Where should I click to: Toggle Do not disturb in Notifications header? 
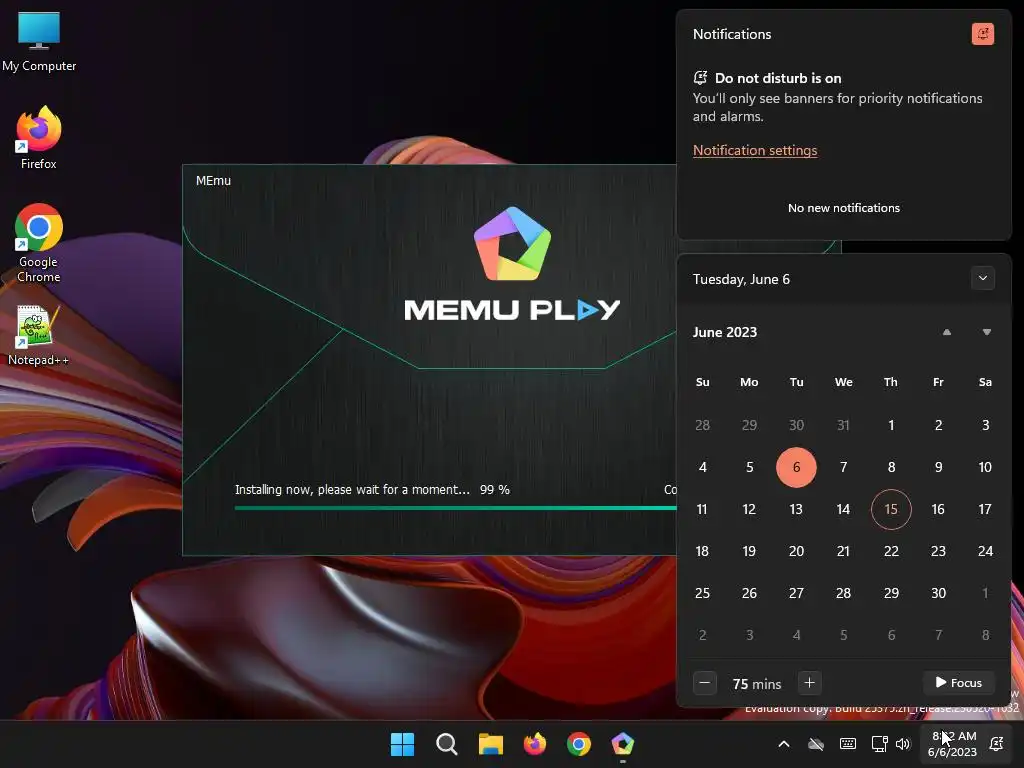point(982,34)
